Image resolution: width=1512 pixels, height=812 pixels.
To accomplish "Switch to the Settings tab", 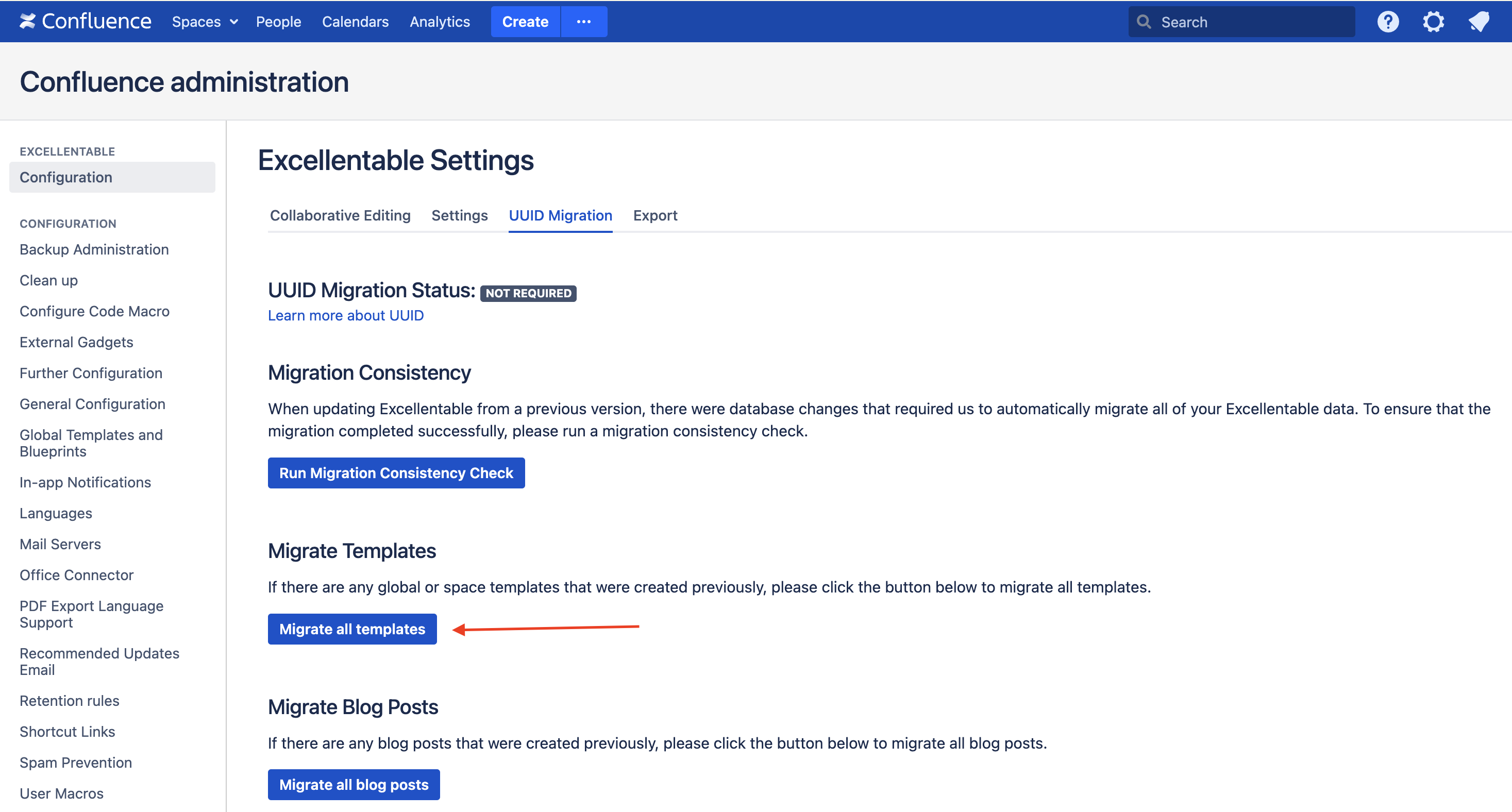I will coord(460,215).
